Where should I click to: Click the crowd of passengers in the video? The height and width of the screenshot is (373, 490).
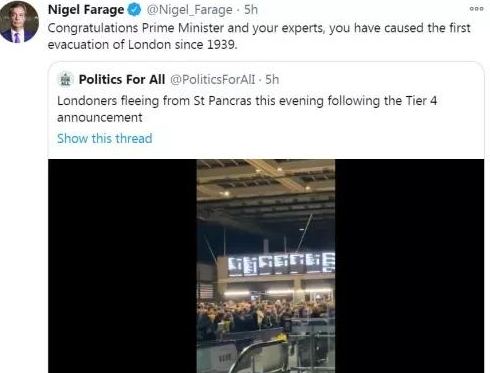[x=265, y=318]
